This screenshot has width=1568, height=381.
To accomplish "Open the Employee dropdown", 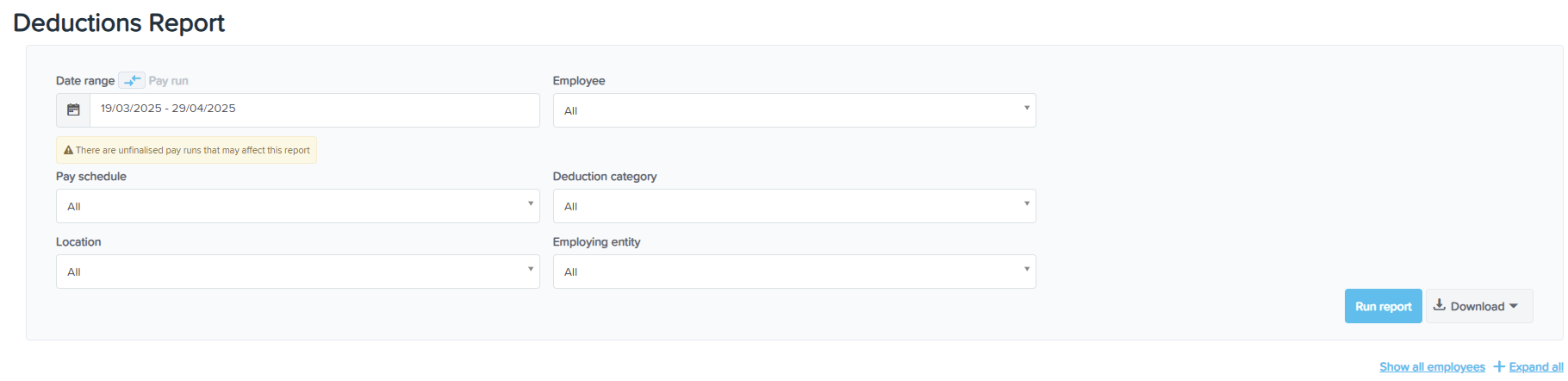I will click(793, 110).
